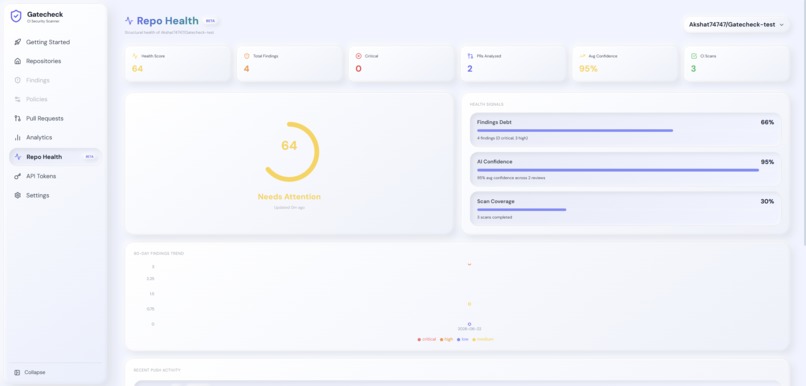Click the '3 scans completed' caption
806x386 pixels.
(x=494, y=217)
